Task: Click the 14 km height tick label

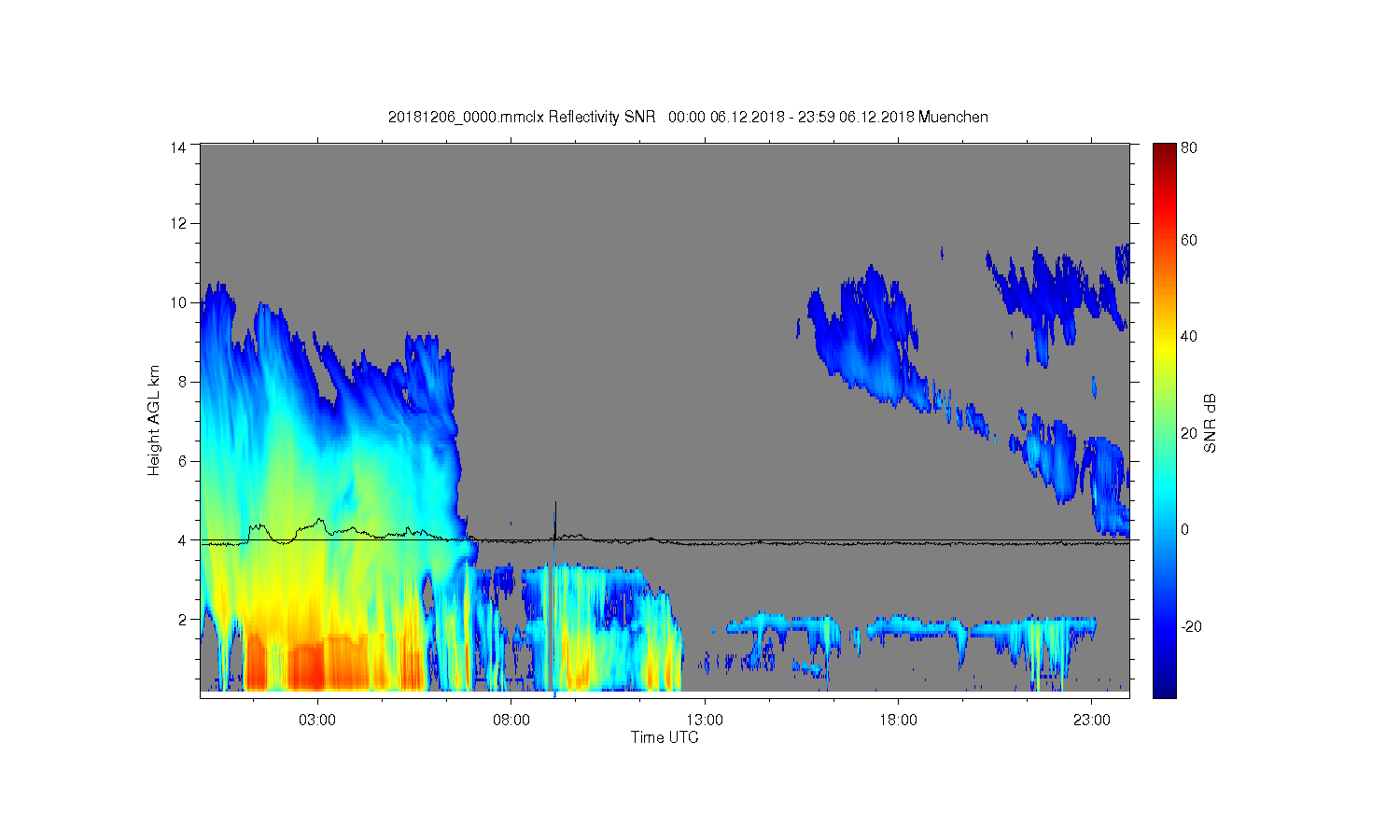Action: pyautogui.click(x=179, y=147)
